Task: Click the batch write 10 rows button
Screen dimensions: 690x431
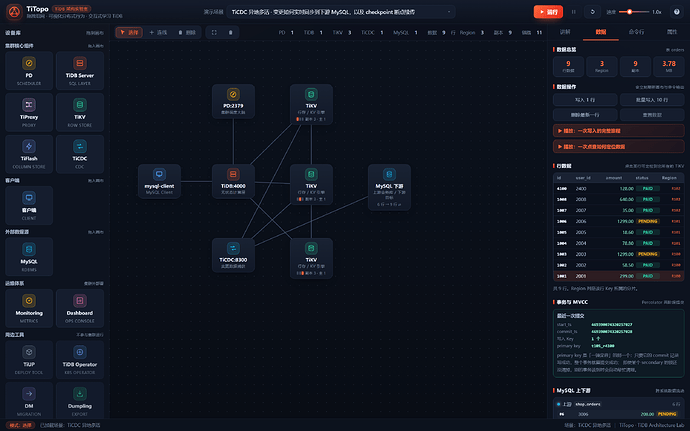Action: click(x=652, y=100)
